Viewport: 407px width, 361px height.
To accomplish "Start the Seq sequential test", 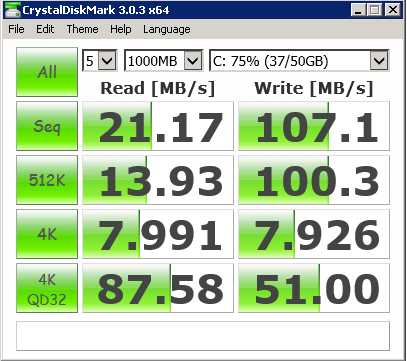I will (x=47, y=126).
